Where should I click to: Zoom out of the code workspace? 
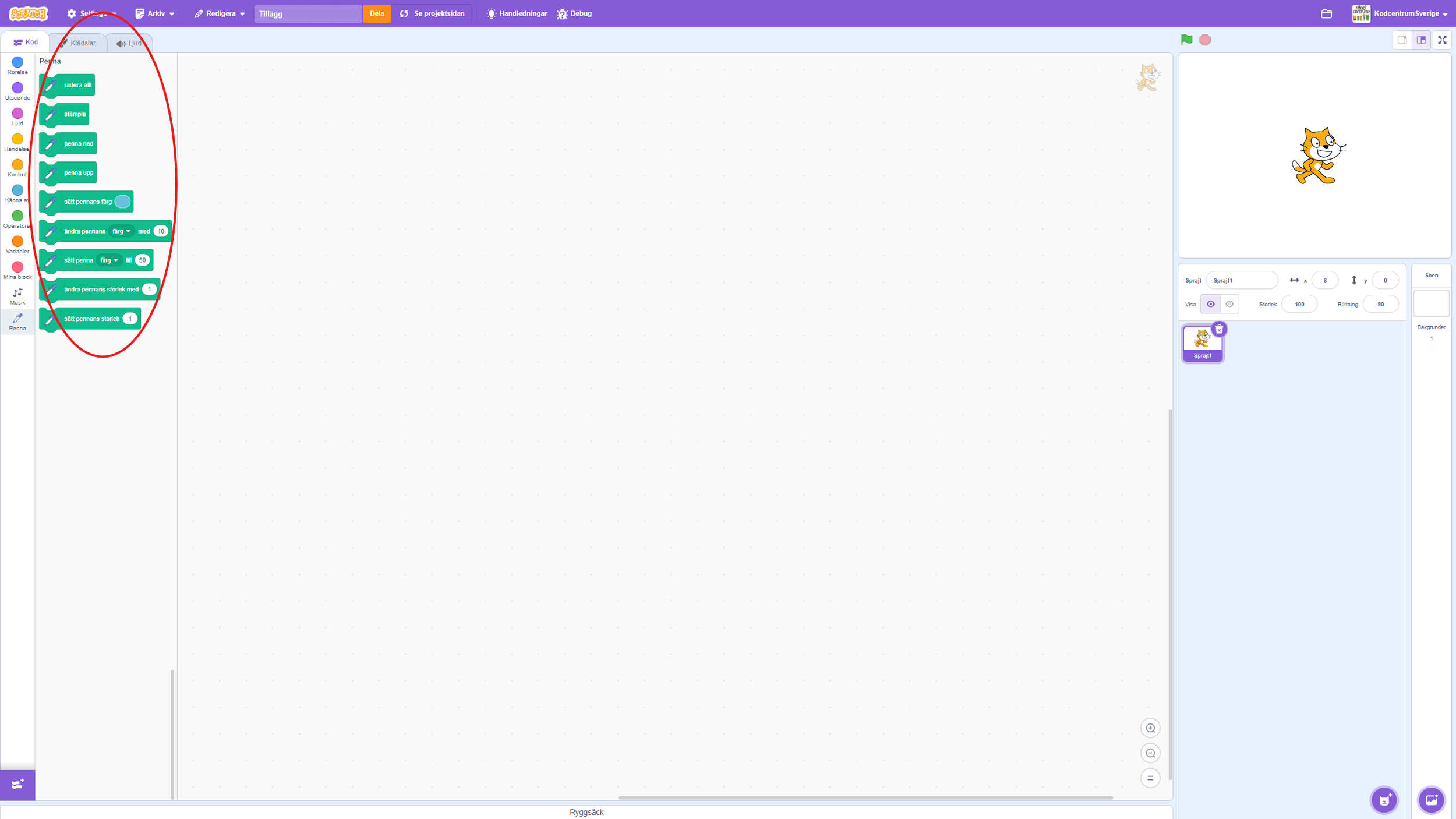[x=1150, y=753]
